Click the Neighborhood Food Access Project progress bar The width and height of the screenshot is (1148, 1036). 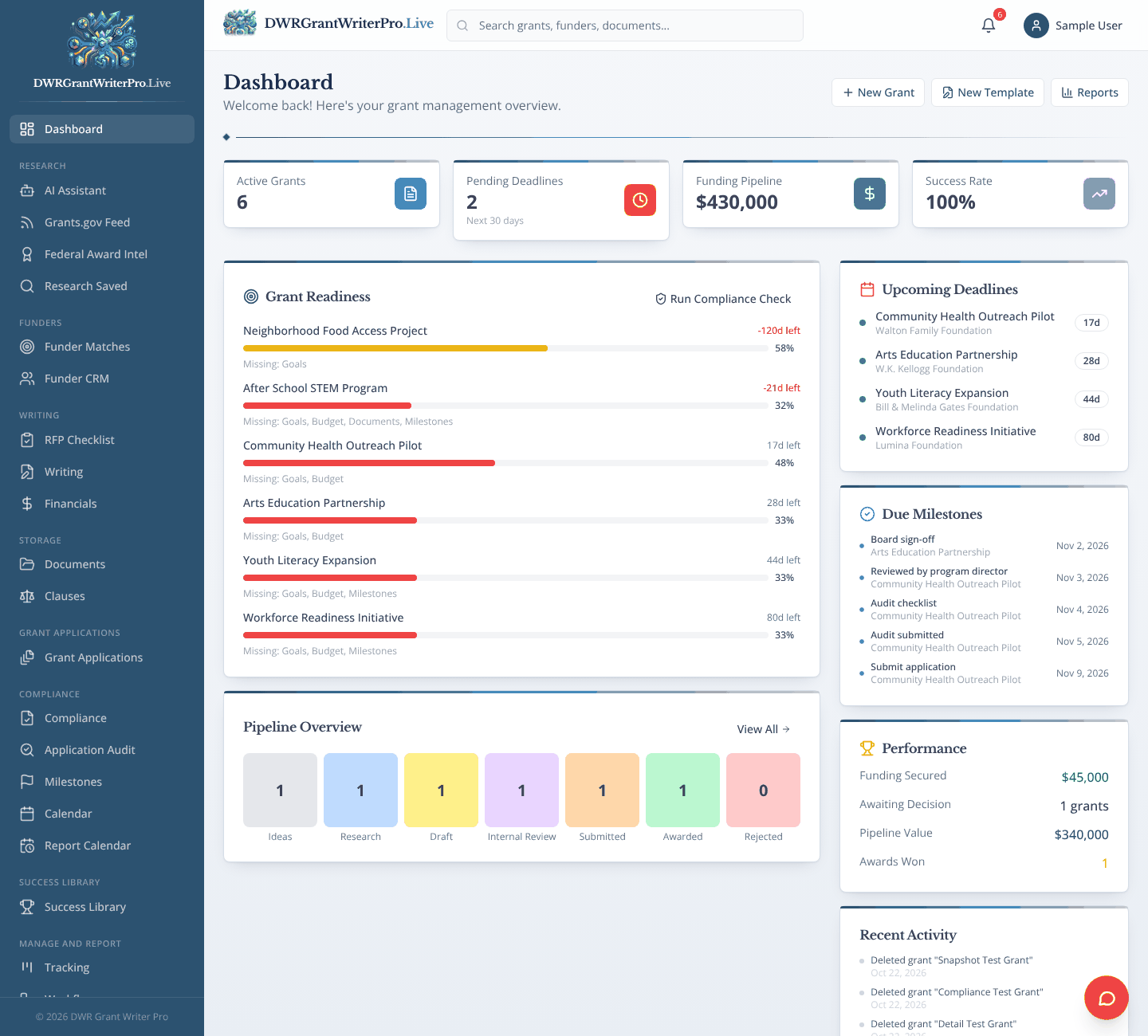pyautogui.click(x=505, y=348)
